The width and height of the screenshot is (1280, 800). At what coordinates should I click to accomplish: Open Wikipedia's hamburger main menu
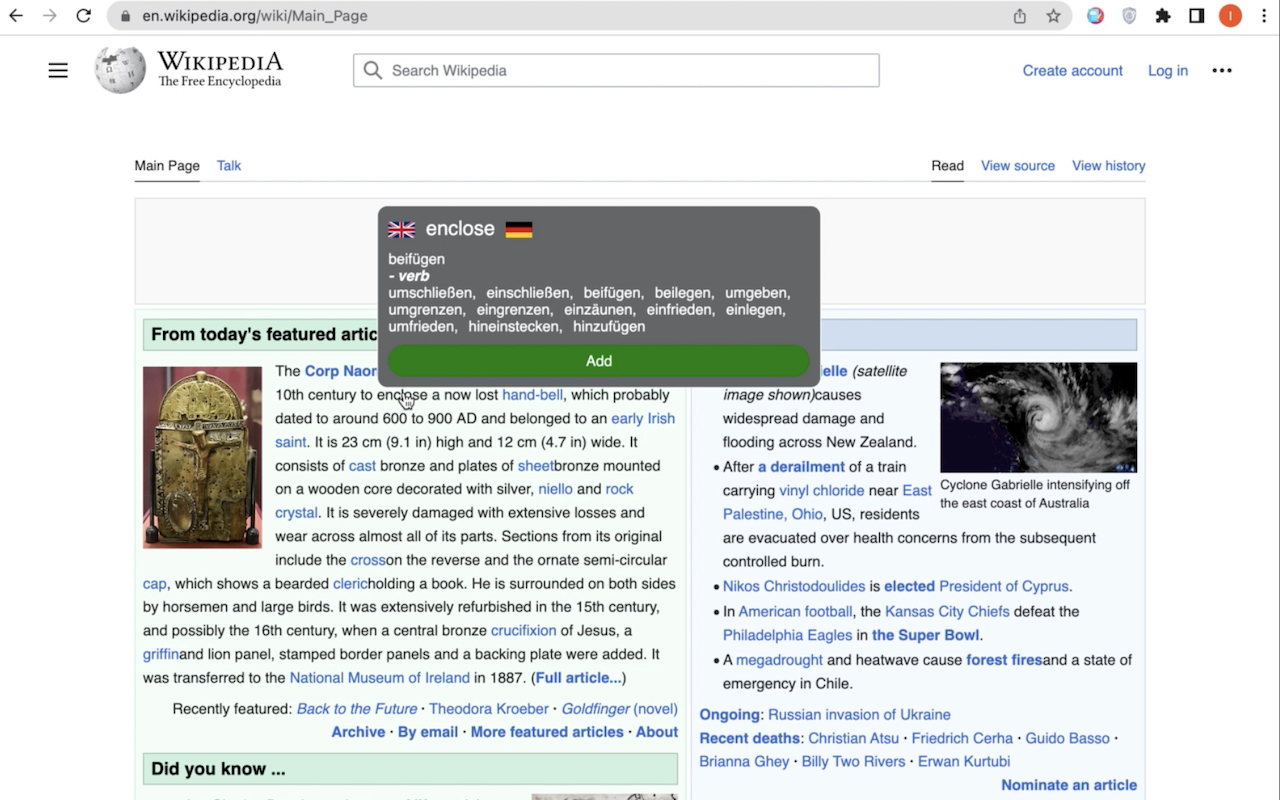click(58, 70)
